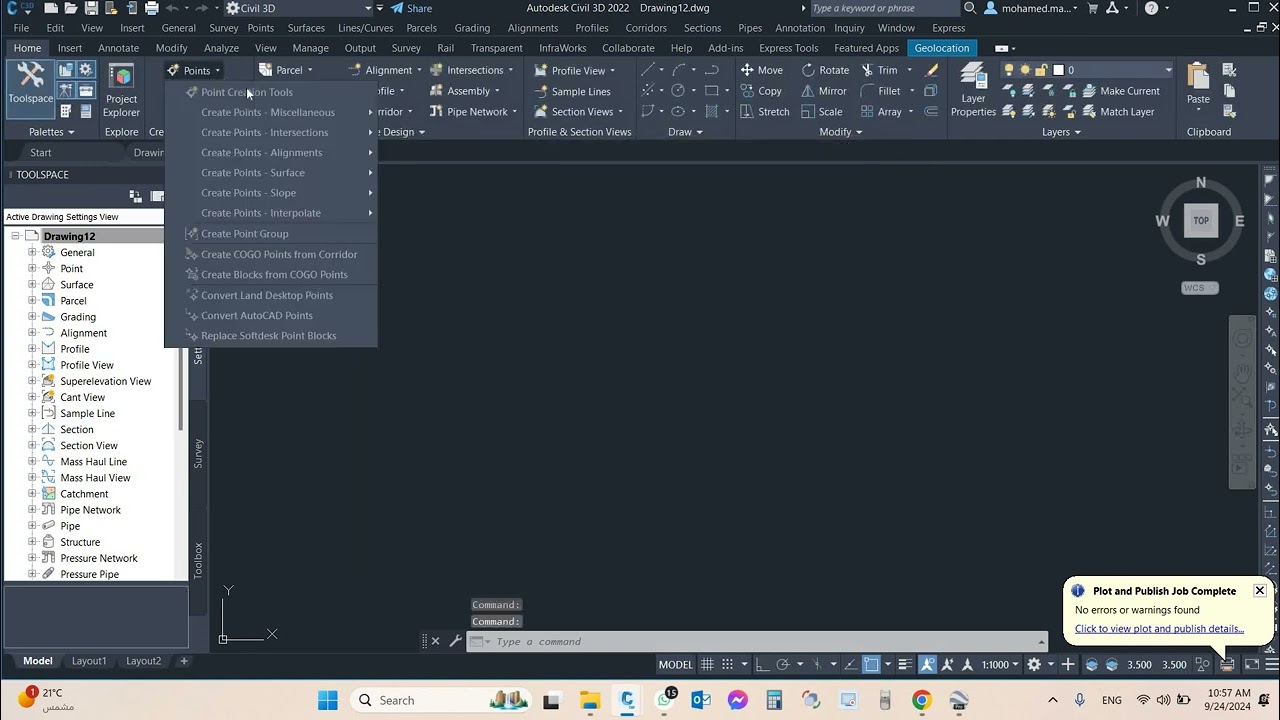This screenshot has height=720, width=1280.
Task: Click the Sample Lines tool
Action: tap(571, 91)
